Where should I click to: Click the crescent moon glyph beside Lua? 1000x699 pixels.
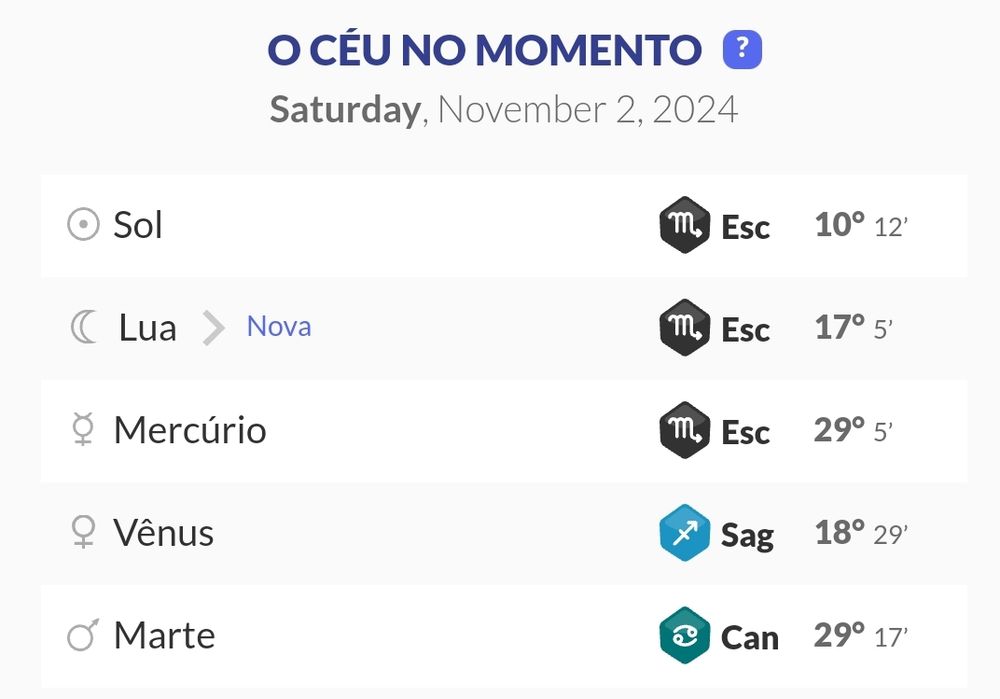[84, 327]
